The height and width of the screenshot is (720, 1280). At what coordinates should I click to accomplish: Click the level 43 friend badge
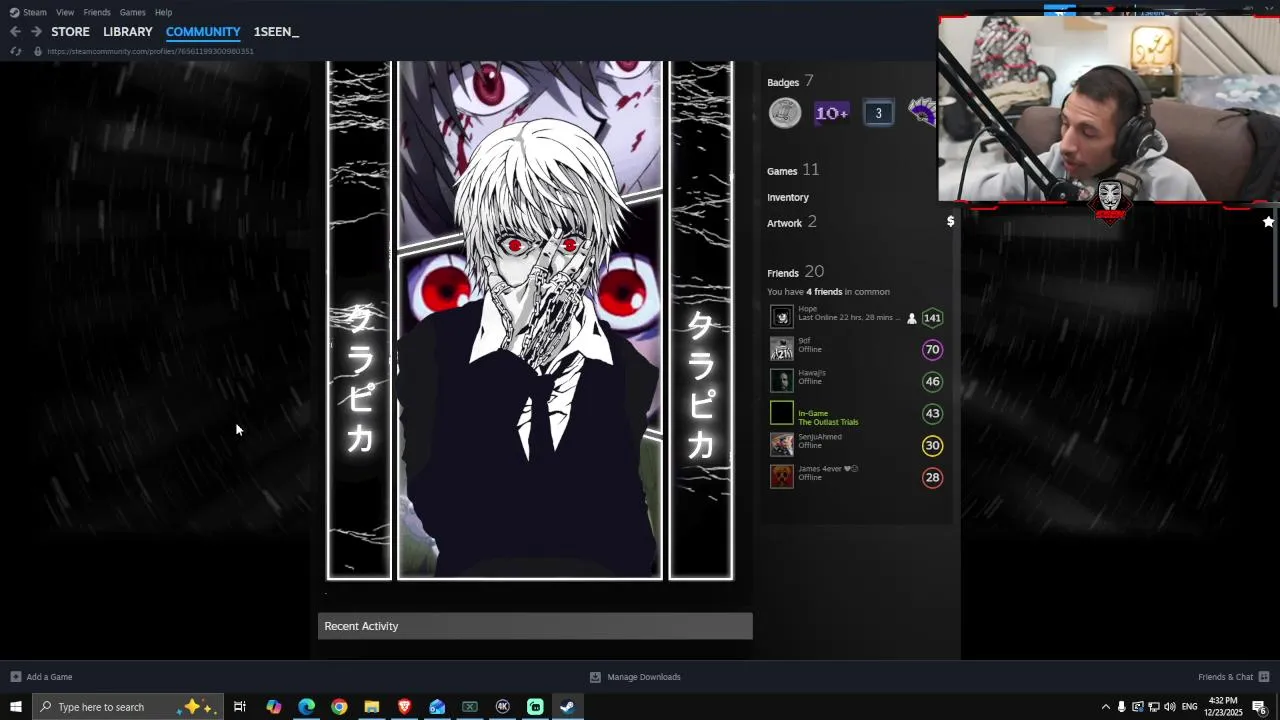click(x=932, y=414)
